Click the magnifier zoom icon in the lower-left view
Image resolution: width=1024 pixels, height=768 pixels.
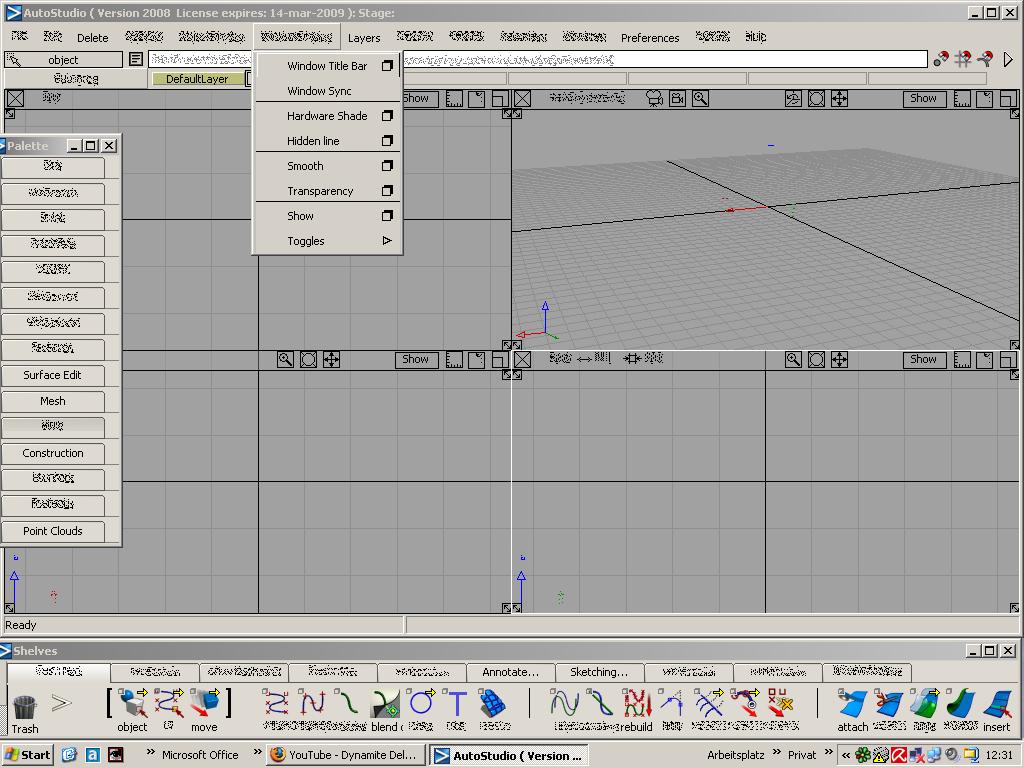point(285,359)
